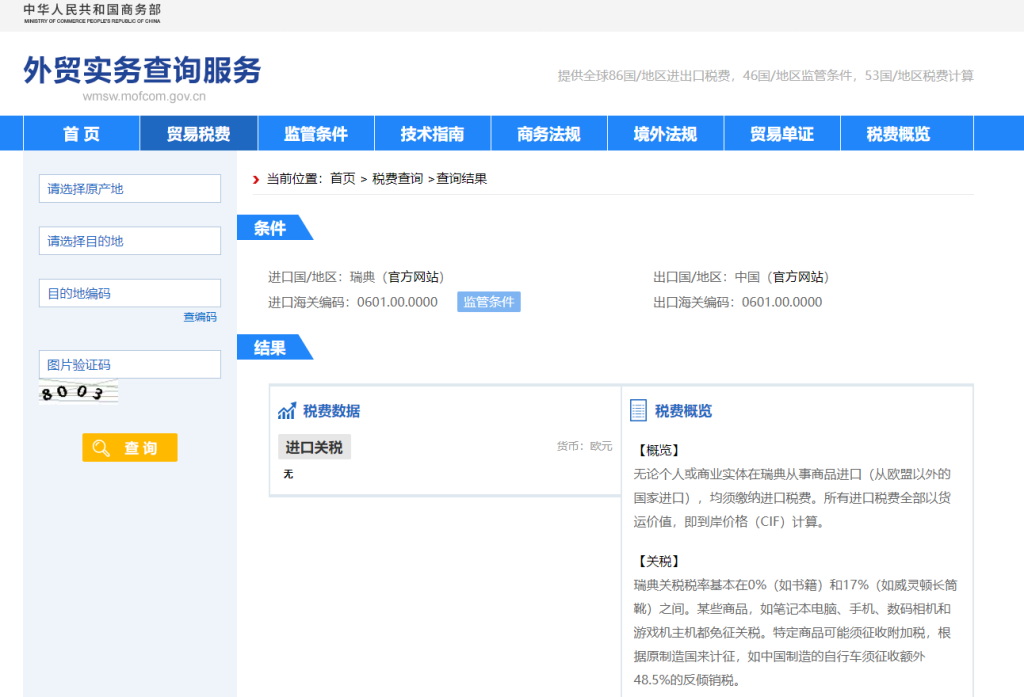Screen dimensions: 1024x697
Task: Focus the 目的地编码 input field
Action: [x=130, y=293]
